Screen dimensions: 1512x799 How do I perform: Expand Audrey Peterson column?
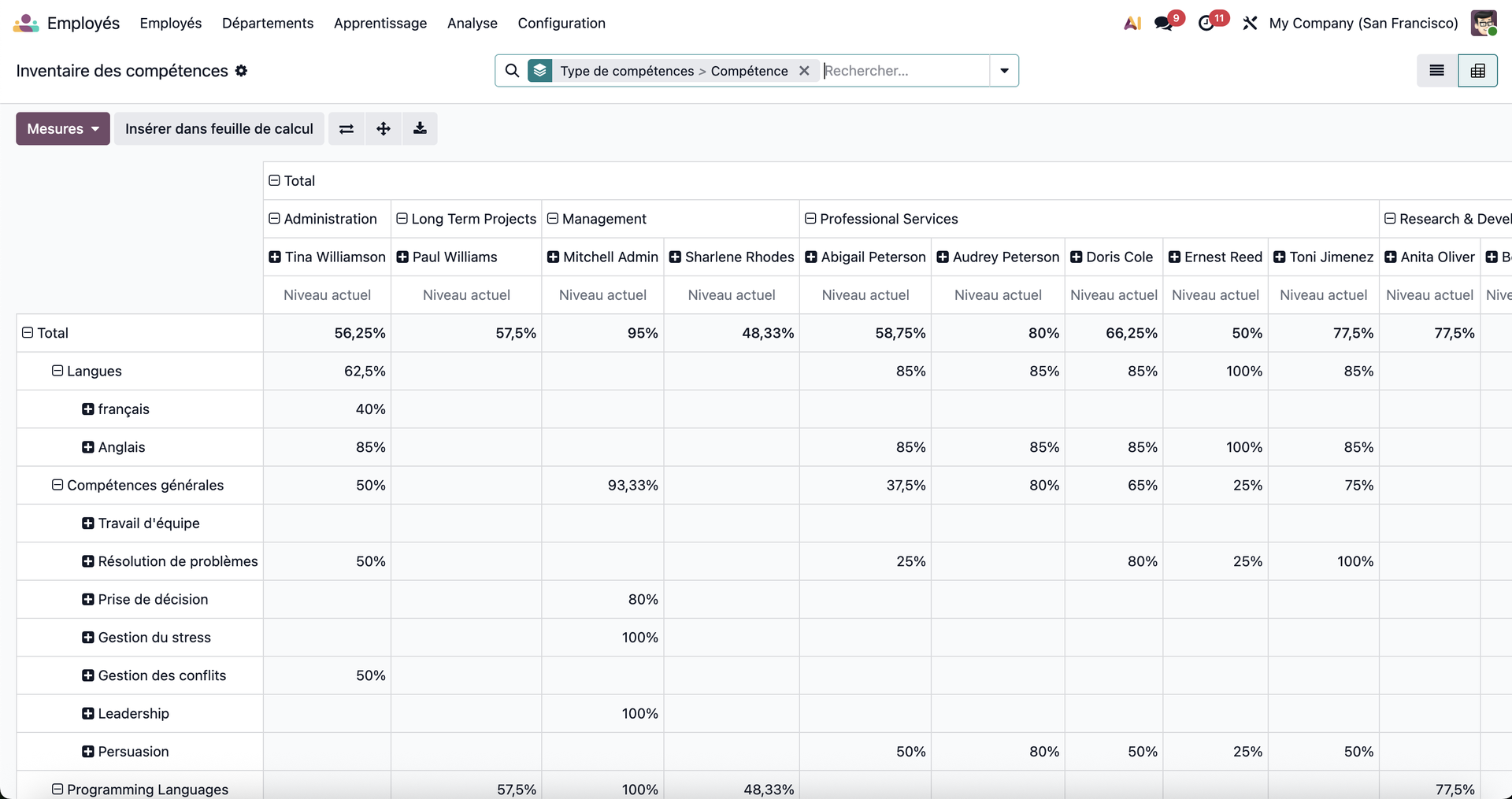943,257
